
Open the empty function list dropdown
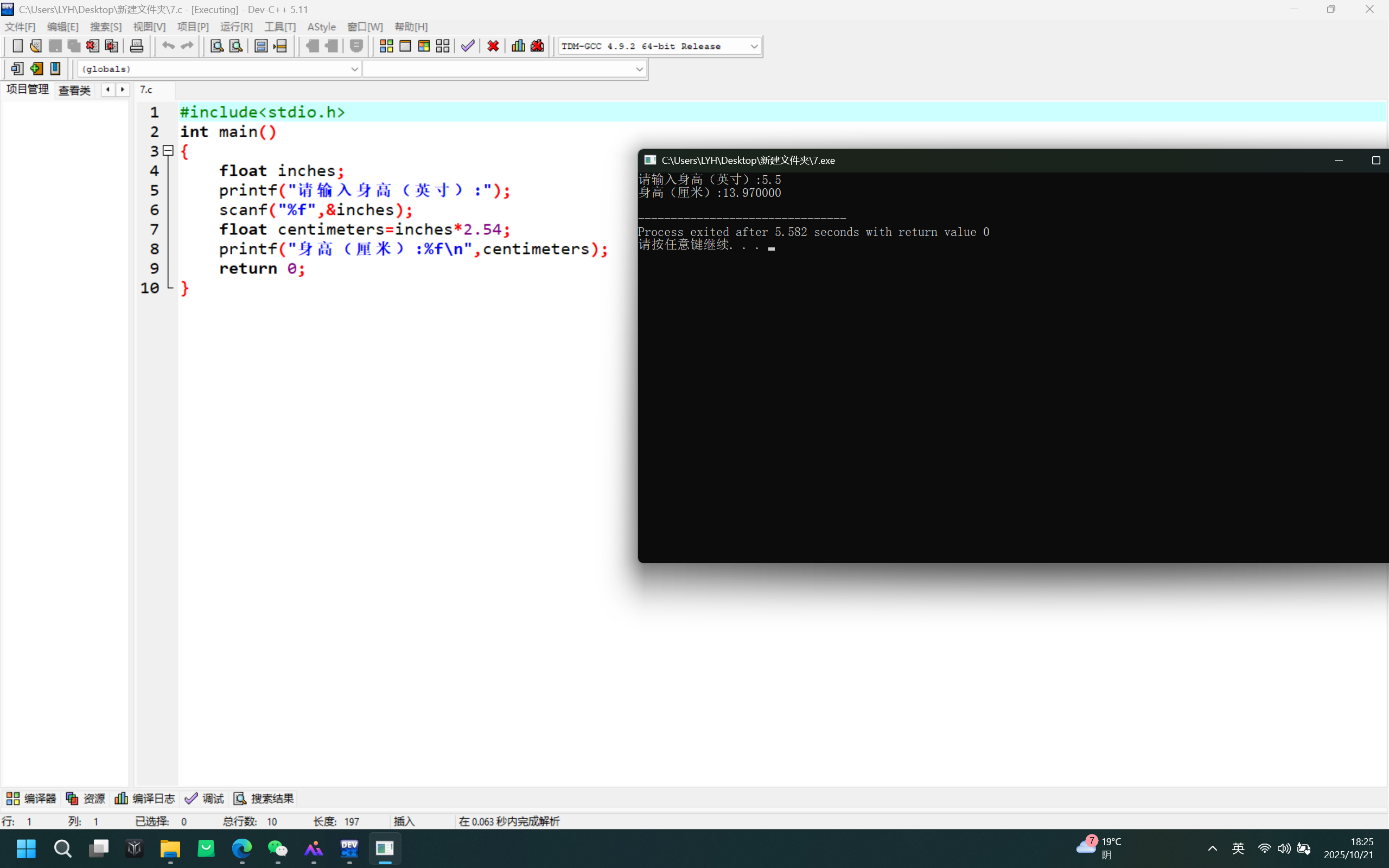point(639,69)
